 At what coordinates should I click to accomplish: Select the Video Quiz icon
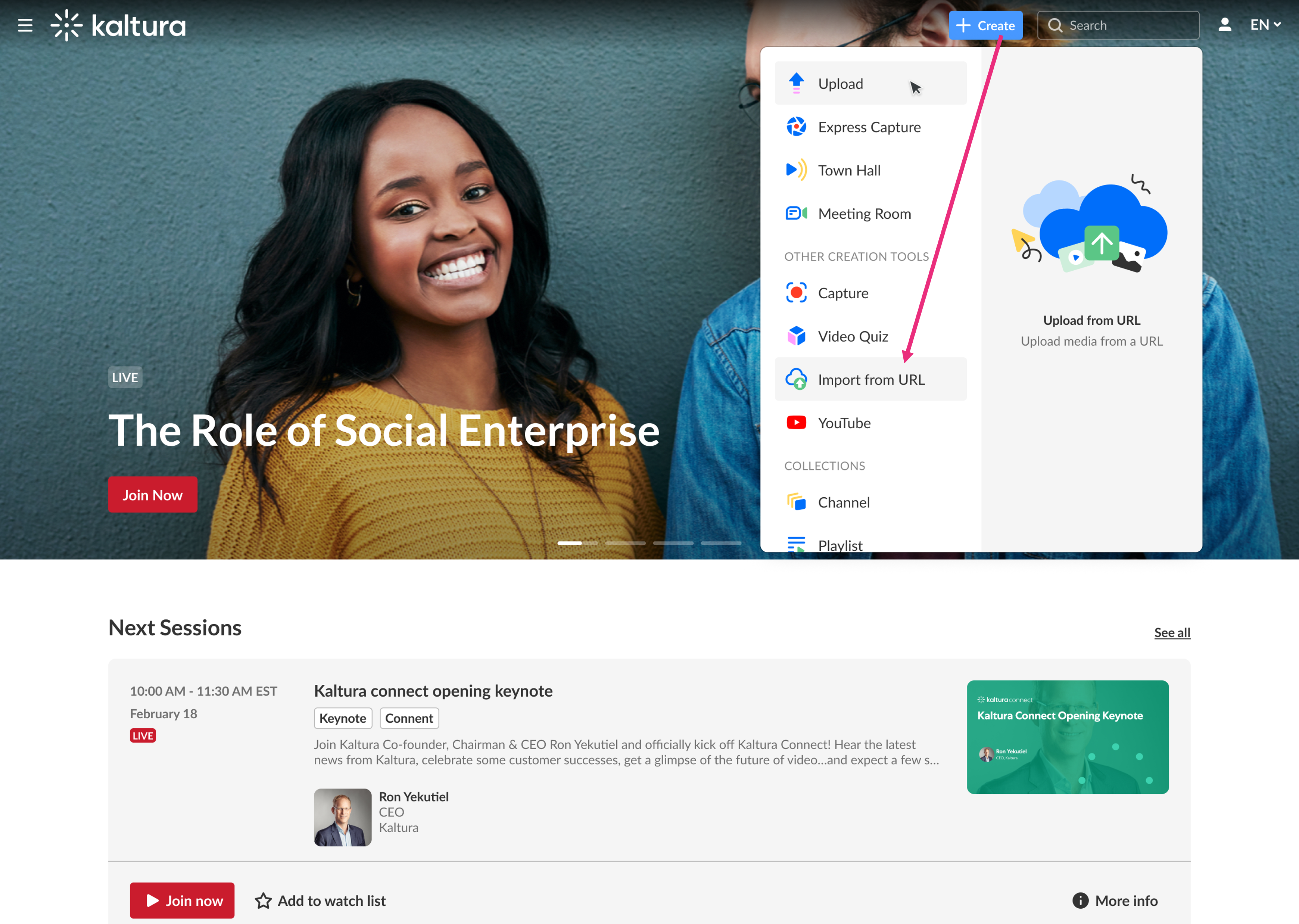796,336
